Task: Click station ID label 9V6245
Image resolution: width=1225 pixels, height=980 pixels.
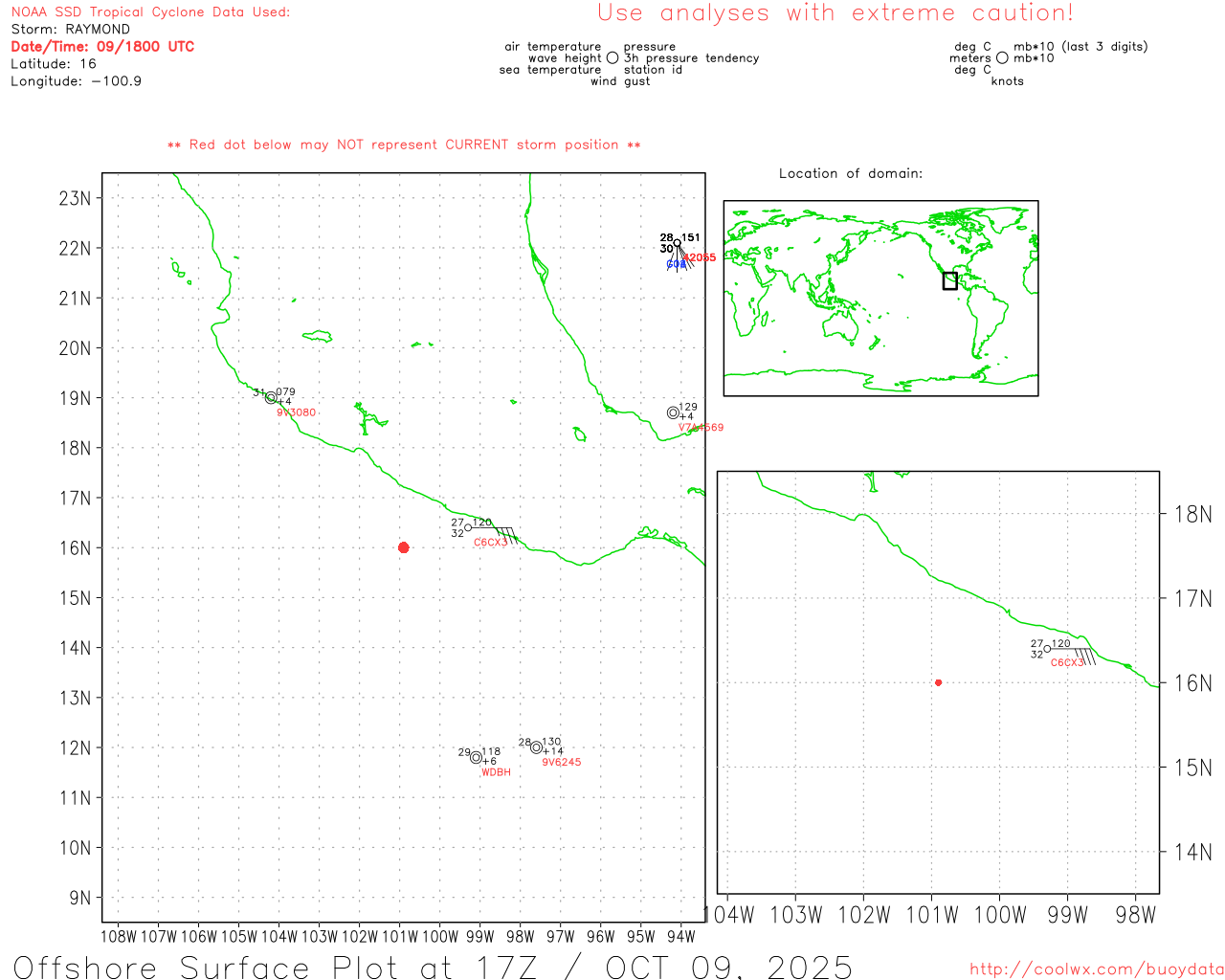Action: coord(562,762)
